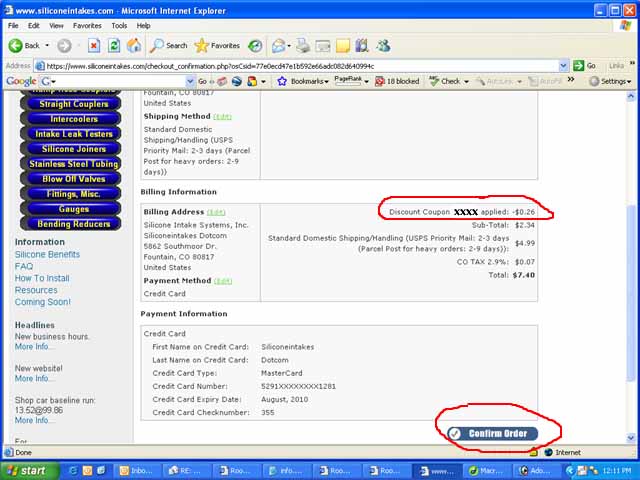Open the Silicone Benefits link
This screenshot has height=480, width=640.
click(47, 254)
